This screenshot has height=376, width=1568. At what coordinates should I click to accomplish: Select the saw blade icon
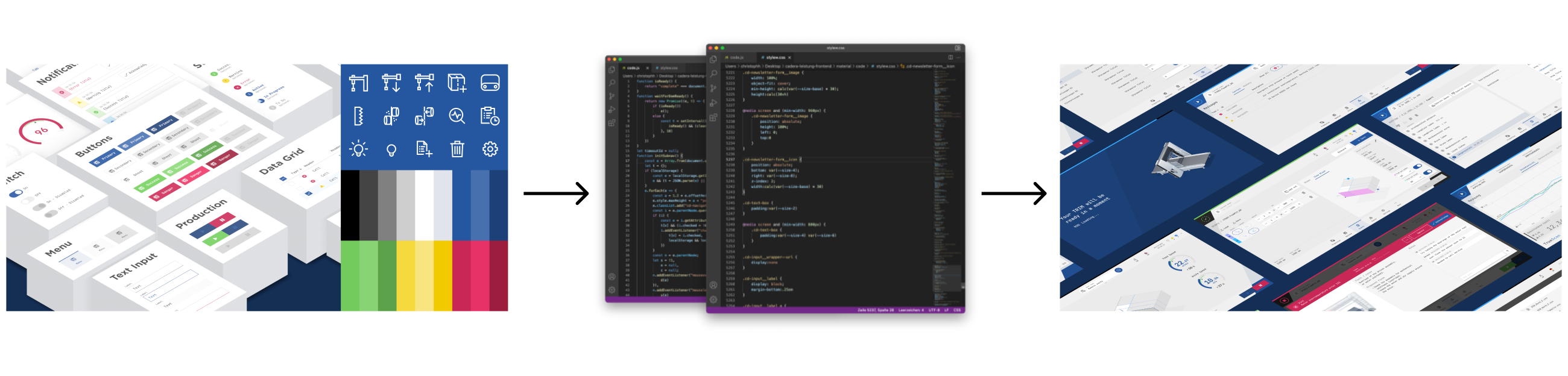(x=358, y=116)
